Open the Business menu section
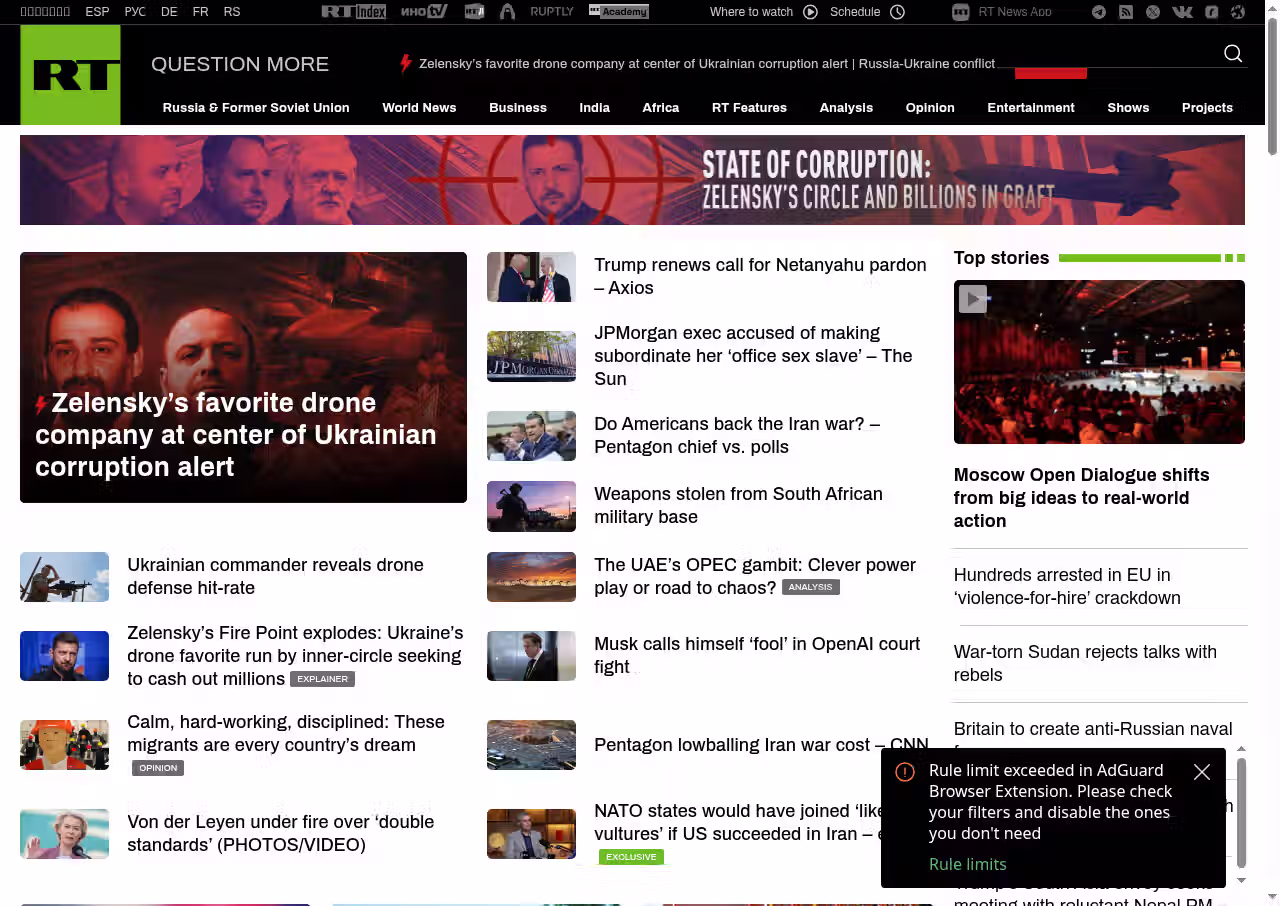Screen dimensions: 1280x906 click(x=517, y=108)
